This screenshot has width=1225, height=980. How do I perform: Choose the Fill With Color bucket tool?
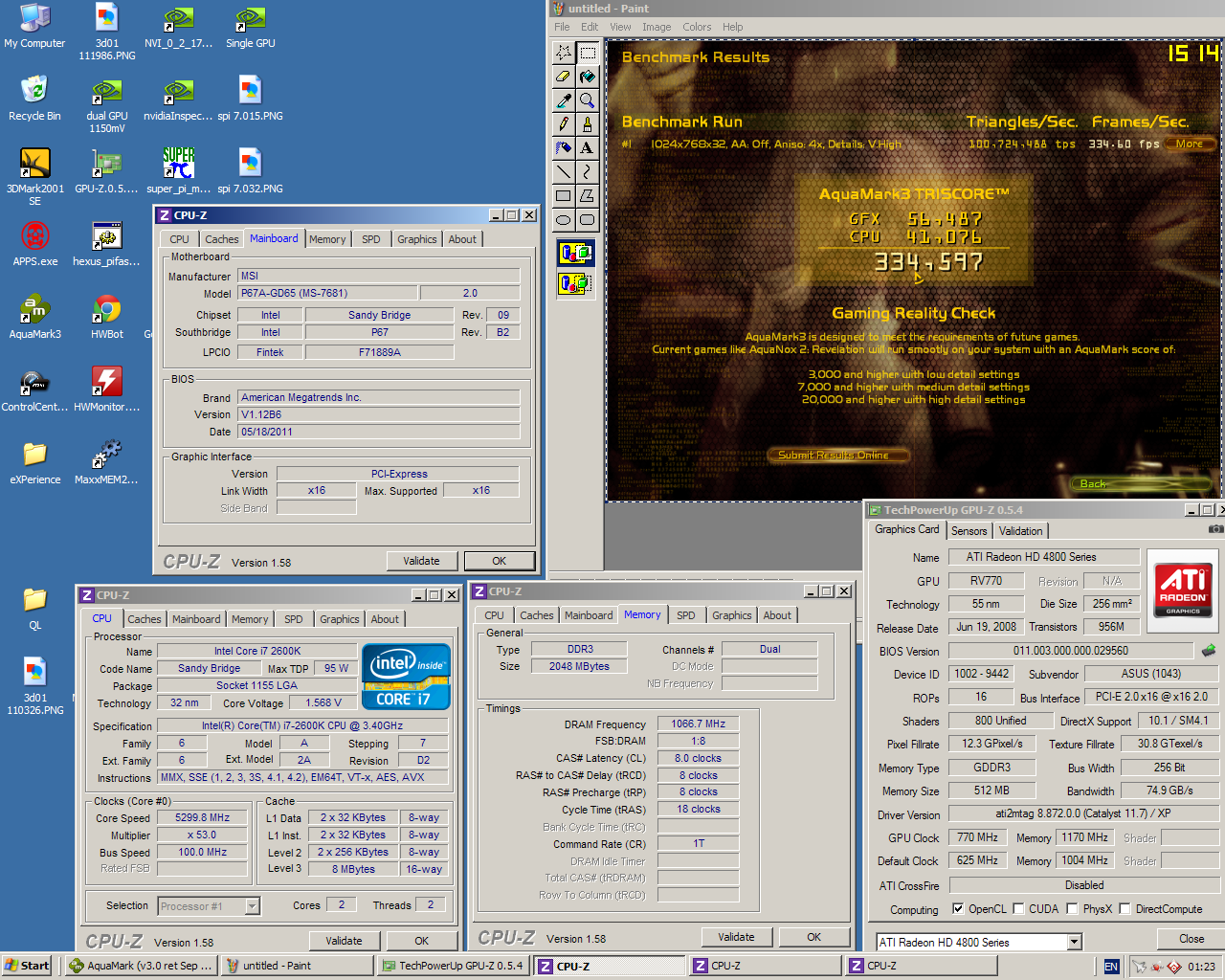coord(588,77)
